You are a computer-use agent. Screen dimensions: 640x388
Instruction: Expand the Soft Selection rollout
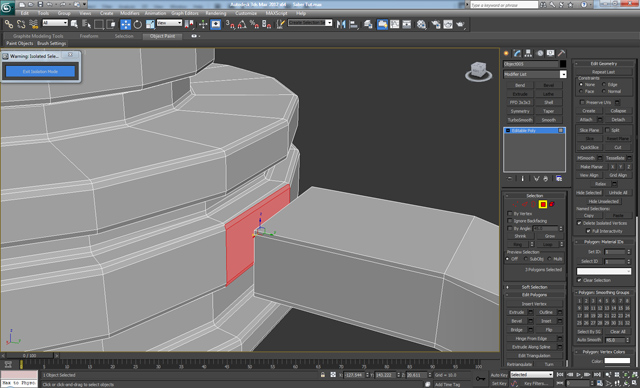(x=534, y=287)
